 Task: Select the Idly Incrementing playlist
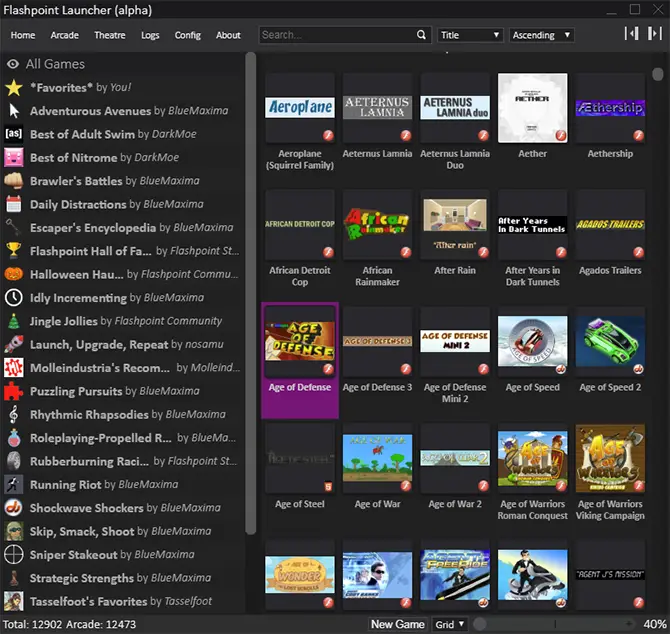(123, 298)
